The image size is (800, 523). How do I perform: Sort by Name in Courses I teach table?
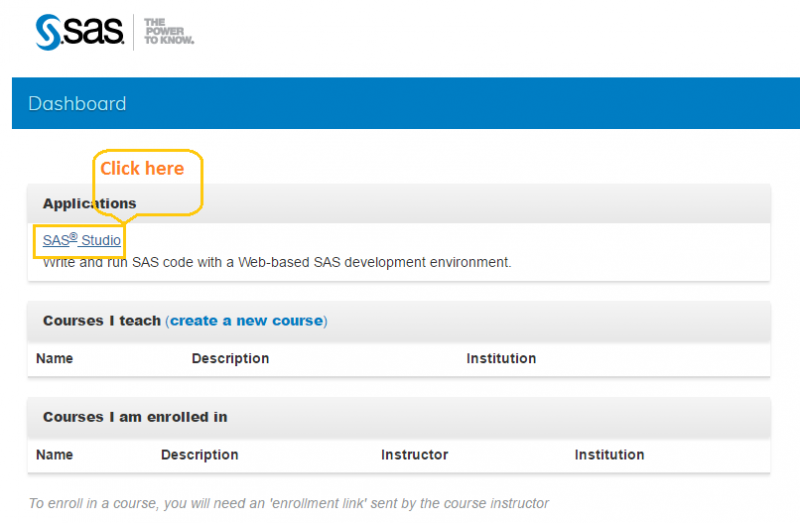coord(54,358)
